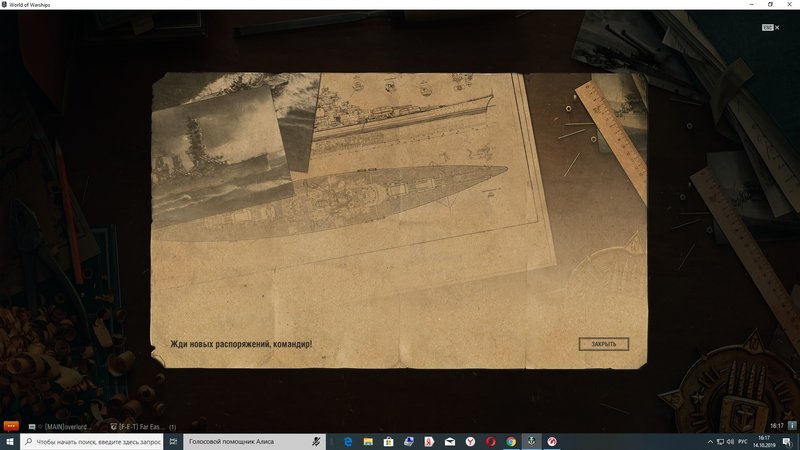The image size is (800, 450).
Task: Open the Mail app from the taskbar
Action: coord(449,442)
